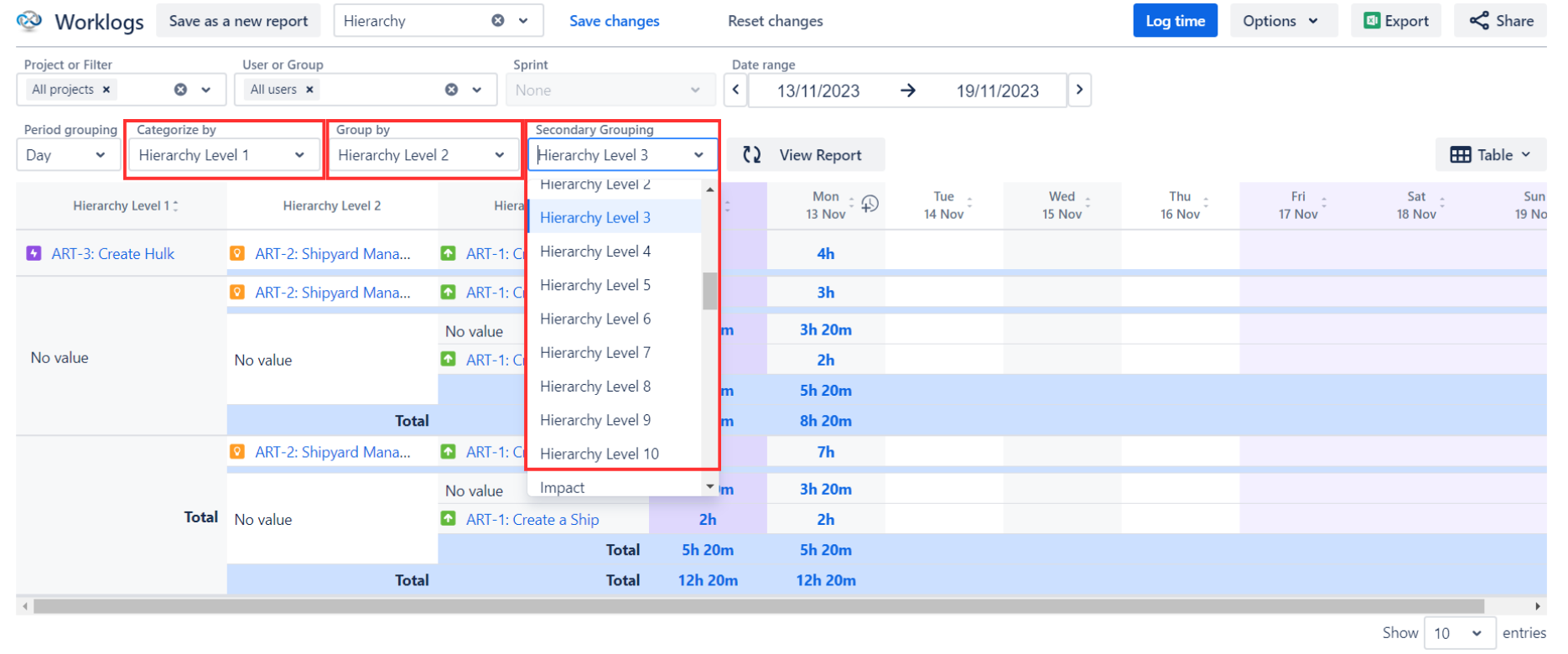Remove the All projects filter tag
1568x654 pixels.
point(106,90)
